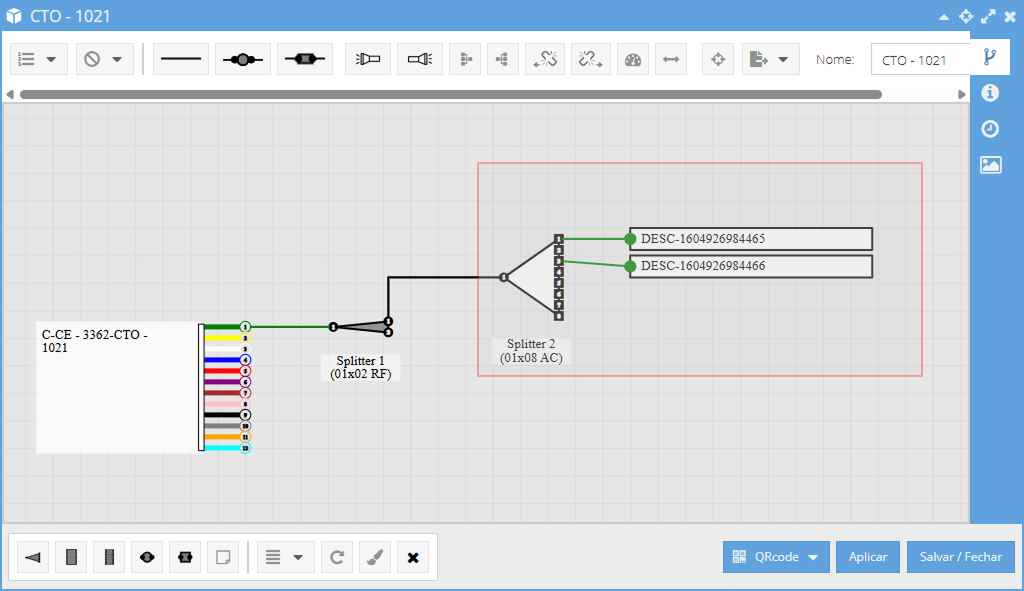The width and height of the screenshot is (1024, 591).
Task: Open the info panel in sidebar
Action: tap(990, 93)
